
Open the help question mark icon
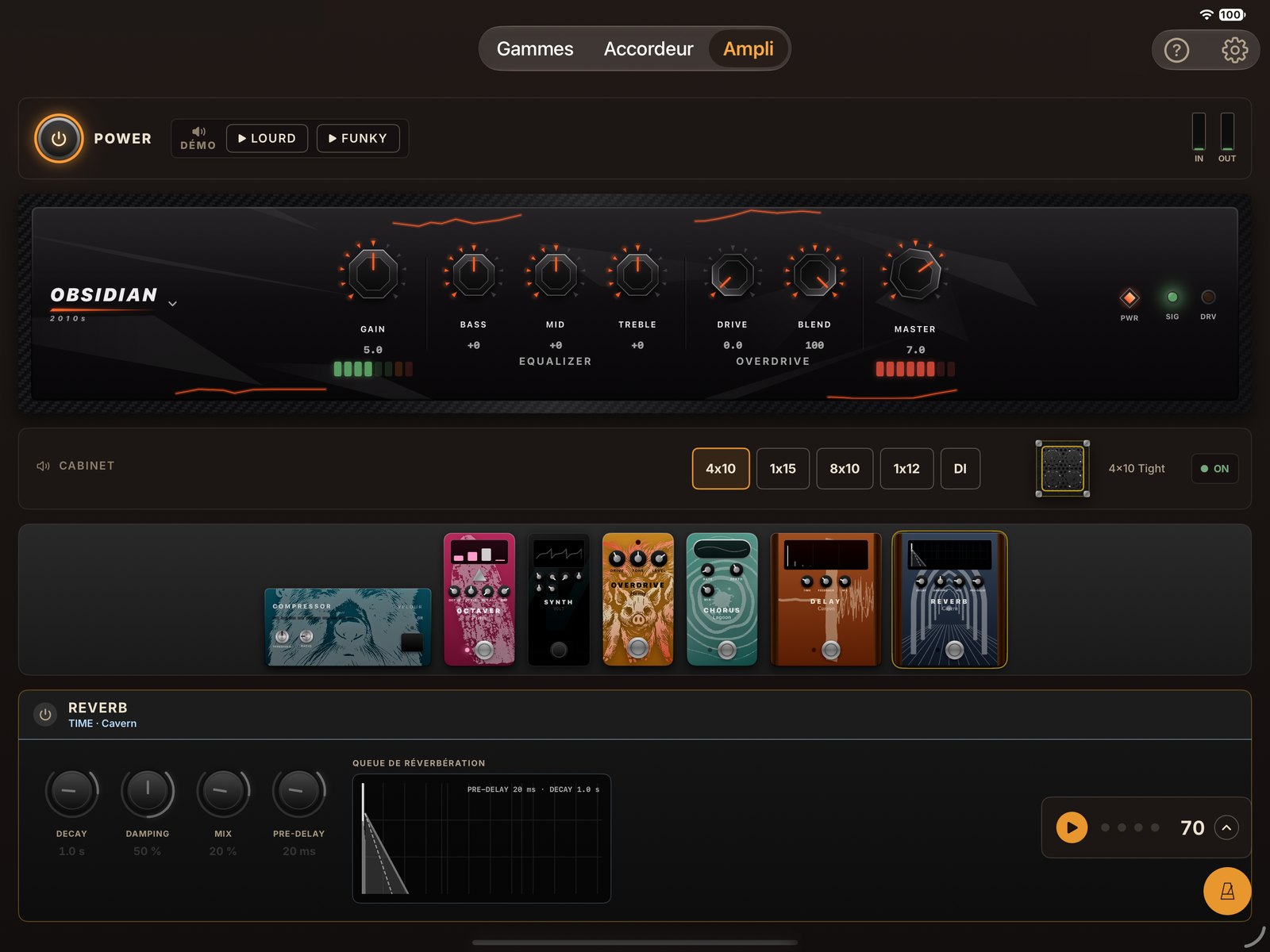(1176, 50)
